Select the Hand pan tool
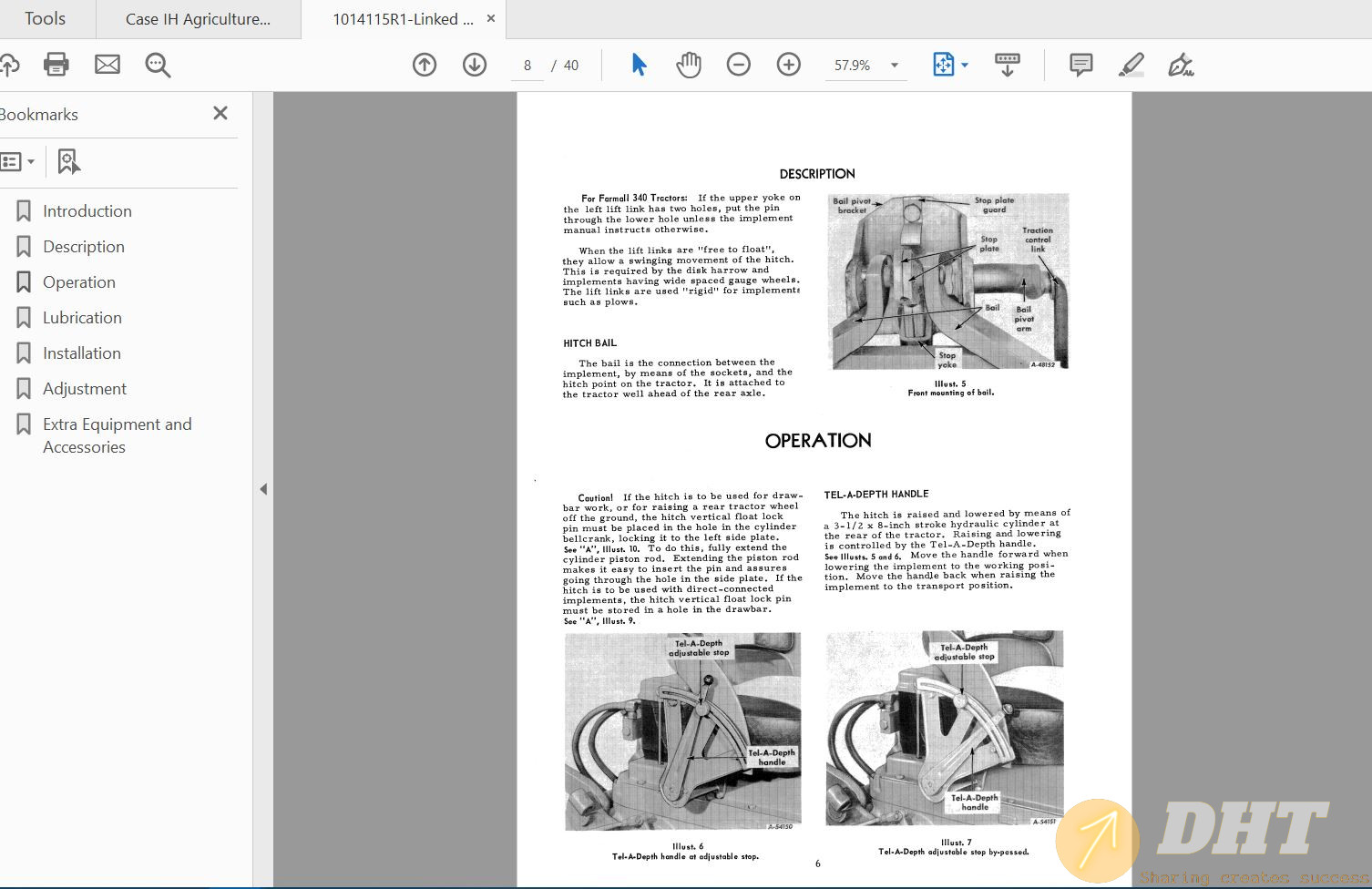The width and height of the screenshot is (1372, 889). coord(689,65)
